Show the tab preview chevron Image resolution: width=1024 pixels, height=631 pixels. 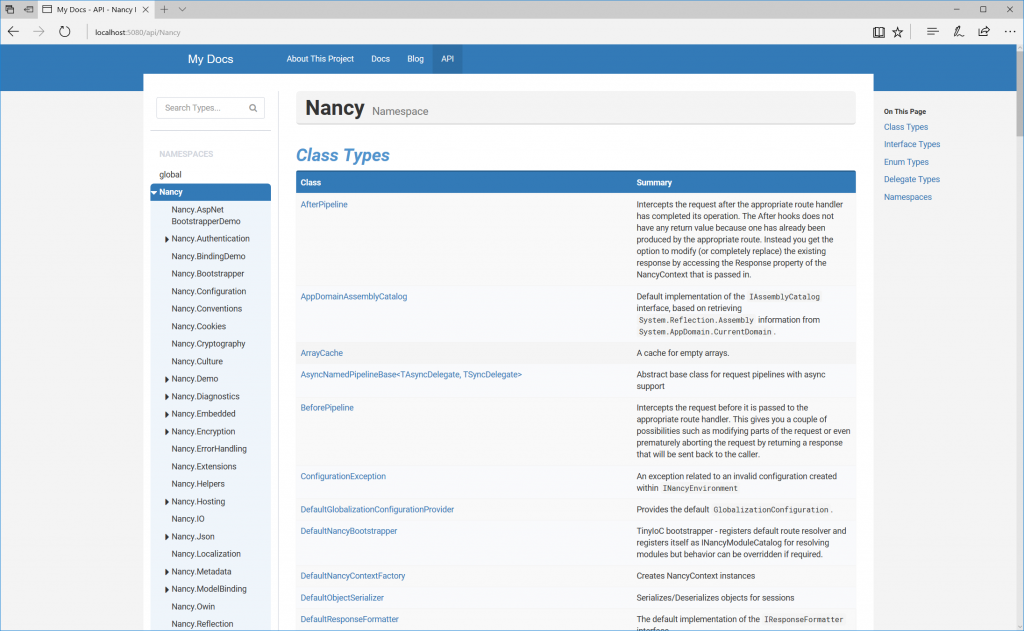coord(182,9)
